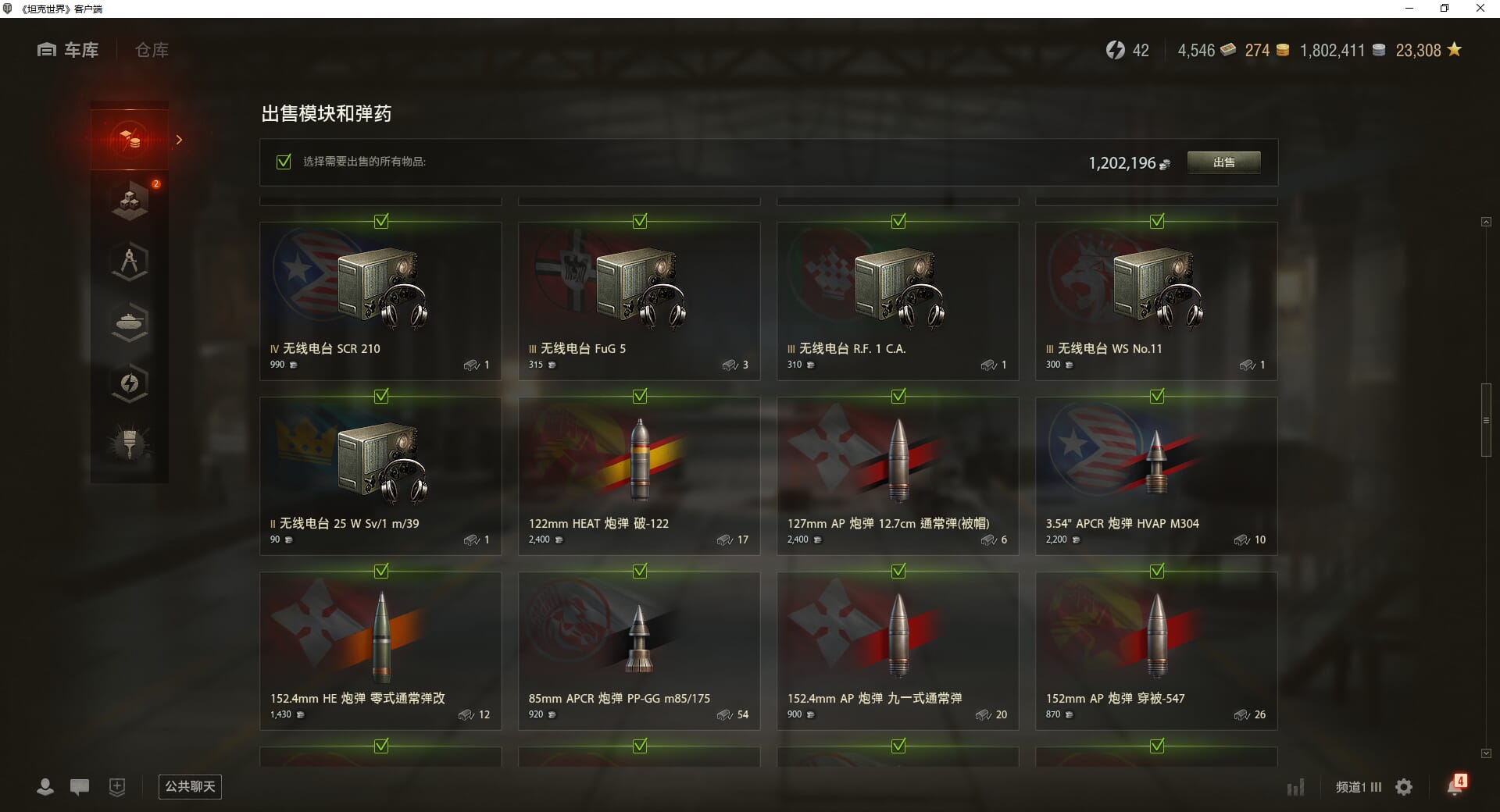Viewport: 1500px width, 812px height.
Task: Switch to the 车库 garage tab
Action: 68,50
